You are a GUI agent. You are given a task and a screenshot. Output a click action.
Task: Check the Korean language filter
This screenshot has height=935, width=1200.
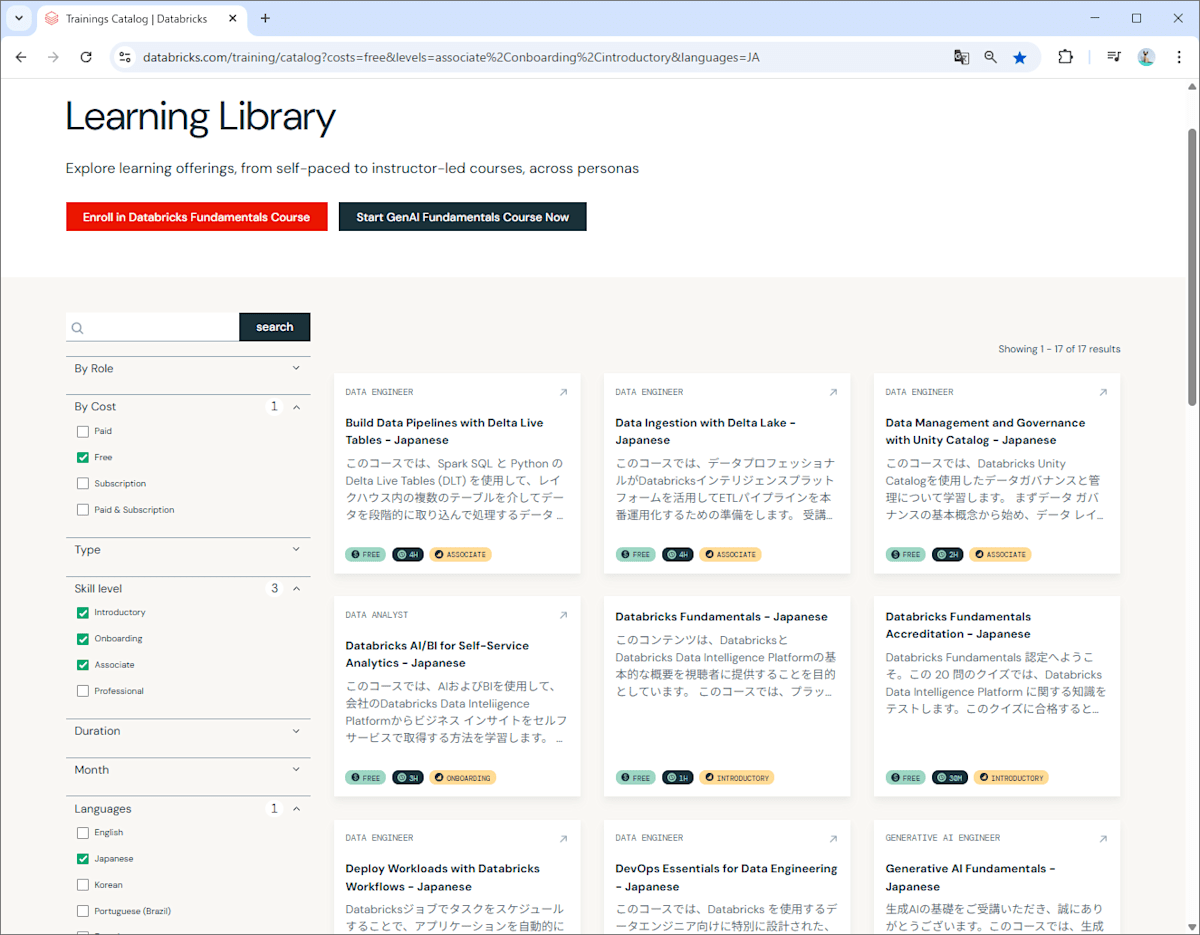click(83, 884)
